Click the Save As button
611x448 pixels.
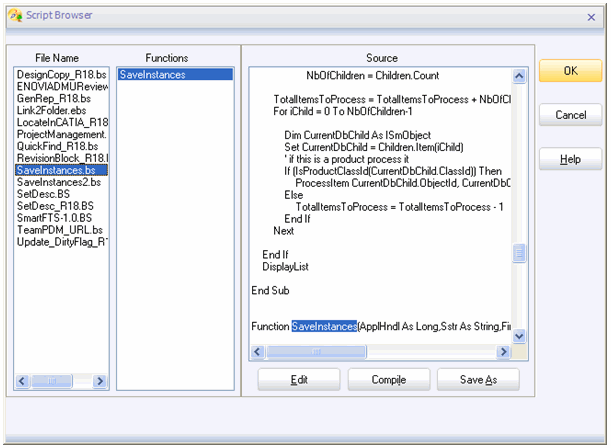pyautogui.click(x=478, y=380)
